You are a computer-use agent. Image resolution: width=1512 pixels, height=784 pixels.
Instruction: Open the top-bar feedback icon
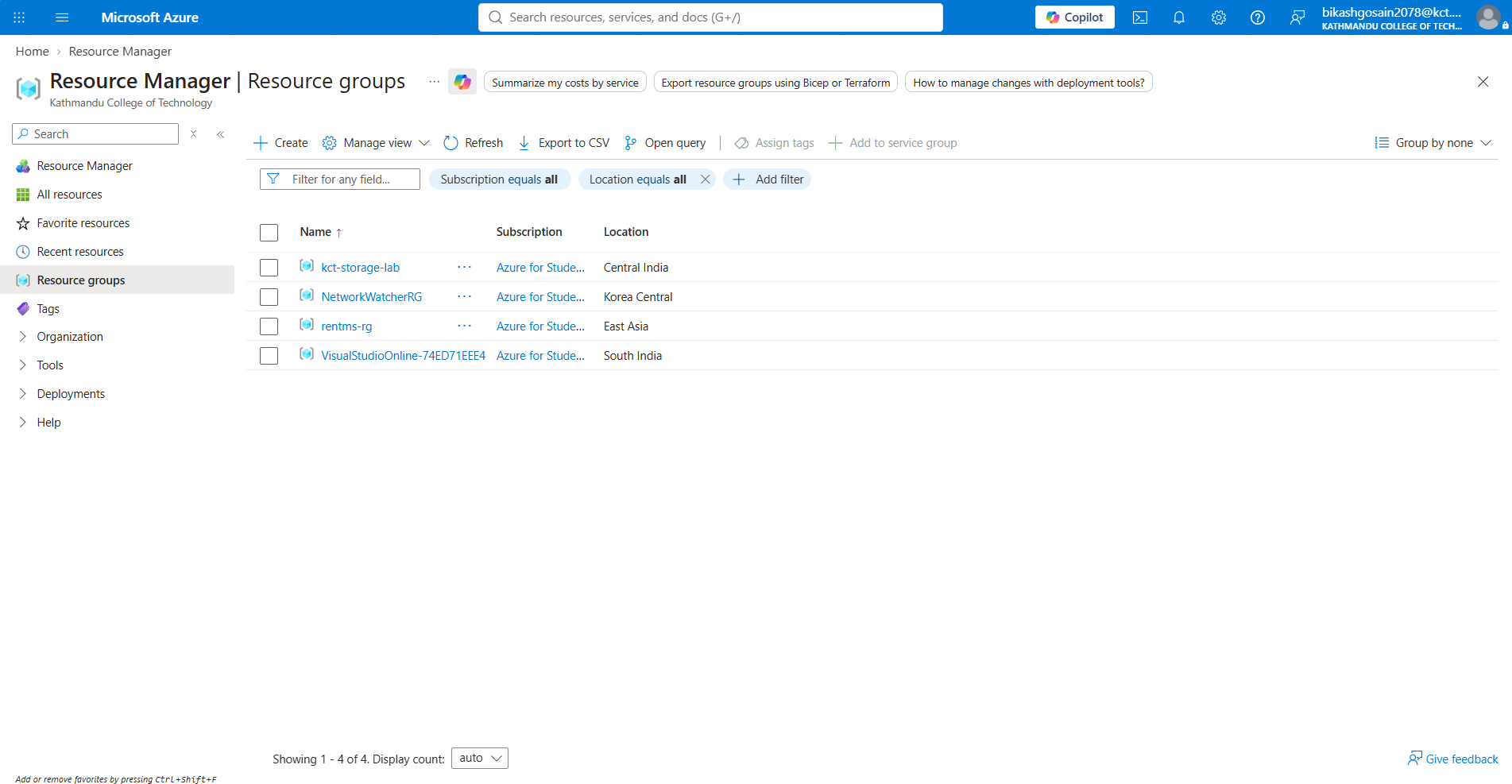coord(1297,17)
